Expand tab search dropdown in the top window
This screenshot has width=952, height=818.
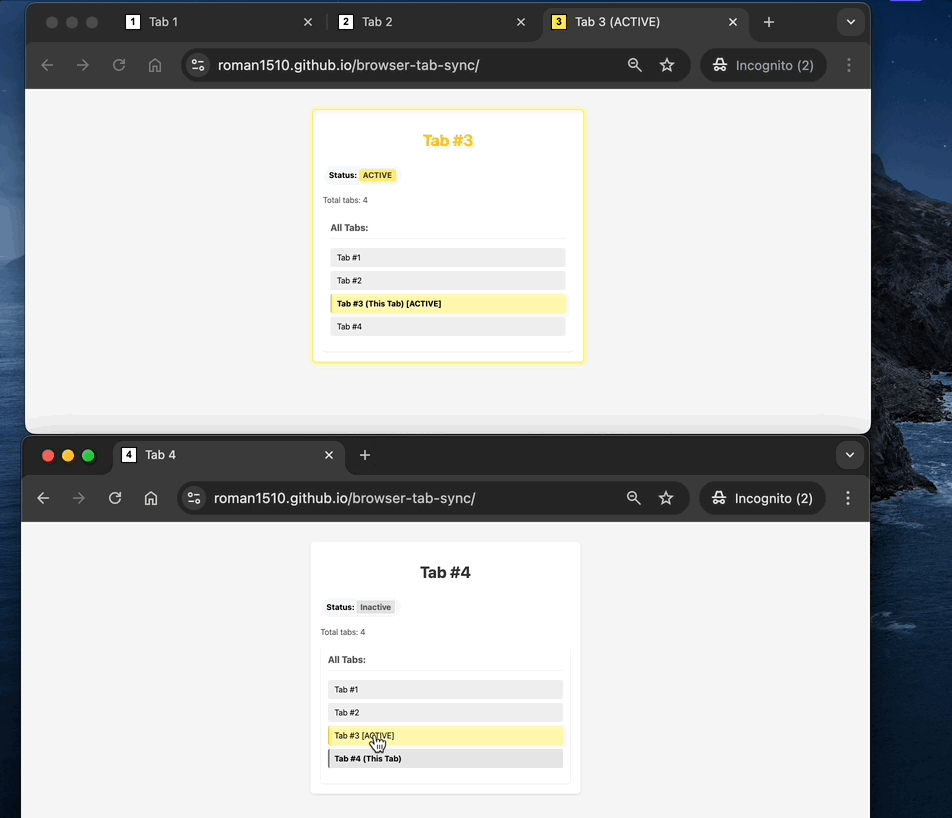pyautogui.click(x=851, y=22)
